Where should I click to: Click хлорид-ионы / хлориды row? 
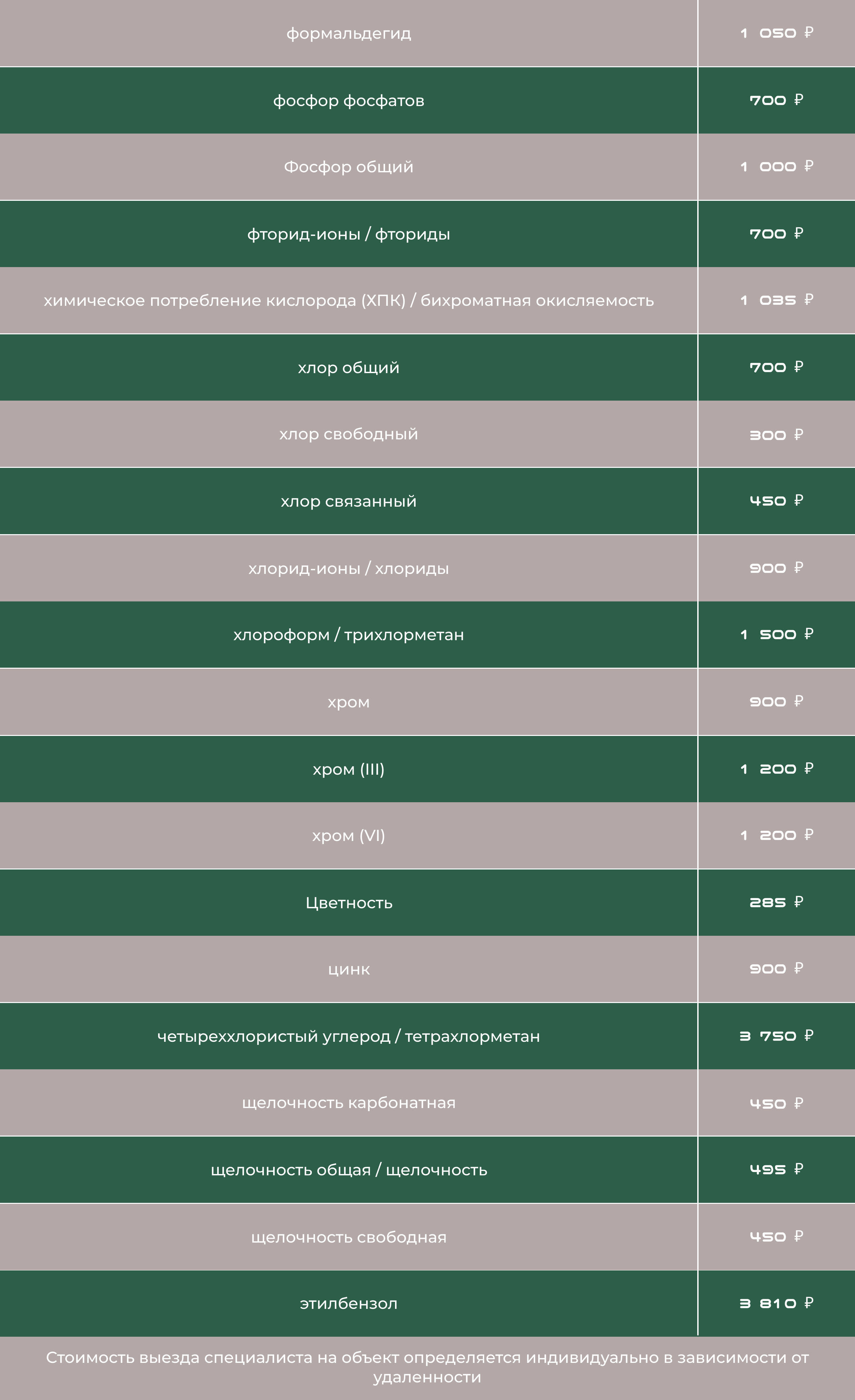pyautogui.click(x=348, y=568)
